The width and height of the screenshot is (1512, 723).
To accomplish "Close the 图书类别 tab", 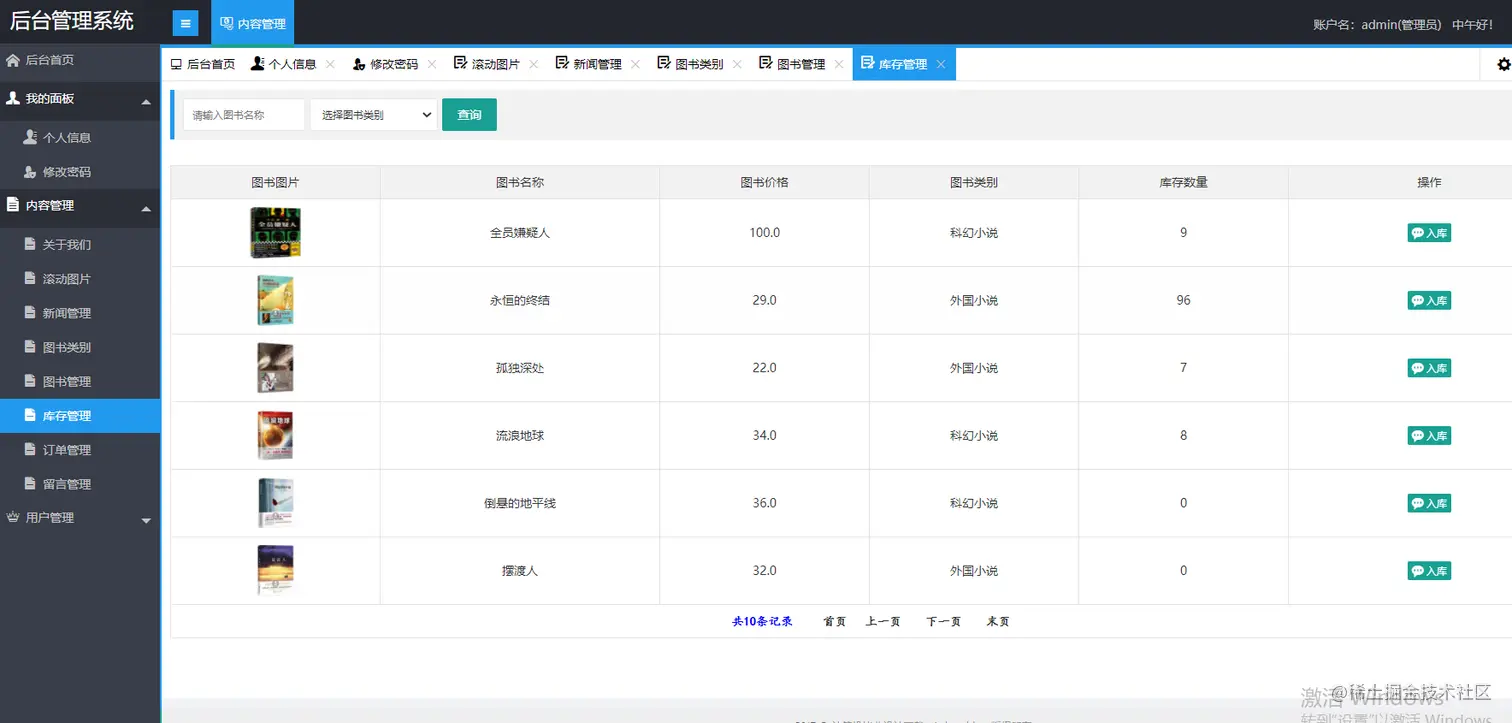I will (x=737, y=64).
